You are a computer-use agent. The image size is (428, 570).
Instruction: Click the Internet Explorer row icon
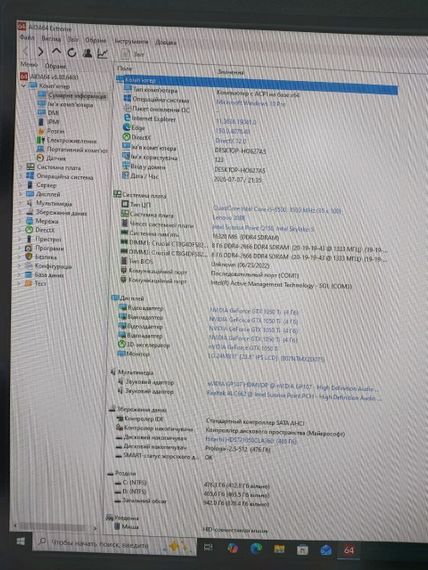pos(127,118)
